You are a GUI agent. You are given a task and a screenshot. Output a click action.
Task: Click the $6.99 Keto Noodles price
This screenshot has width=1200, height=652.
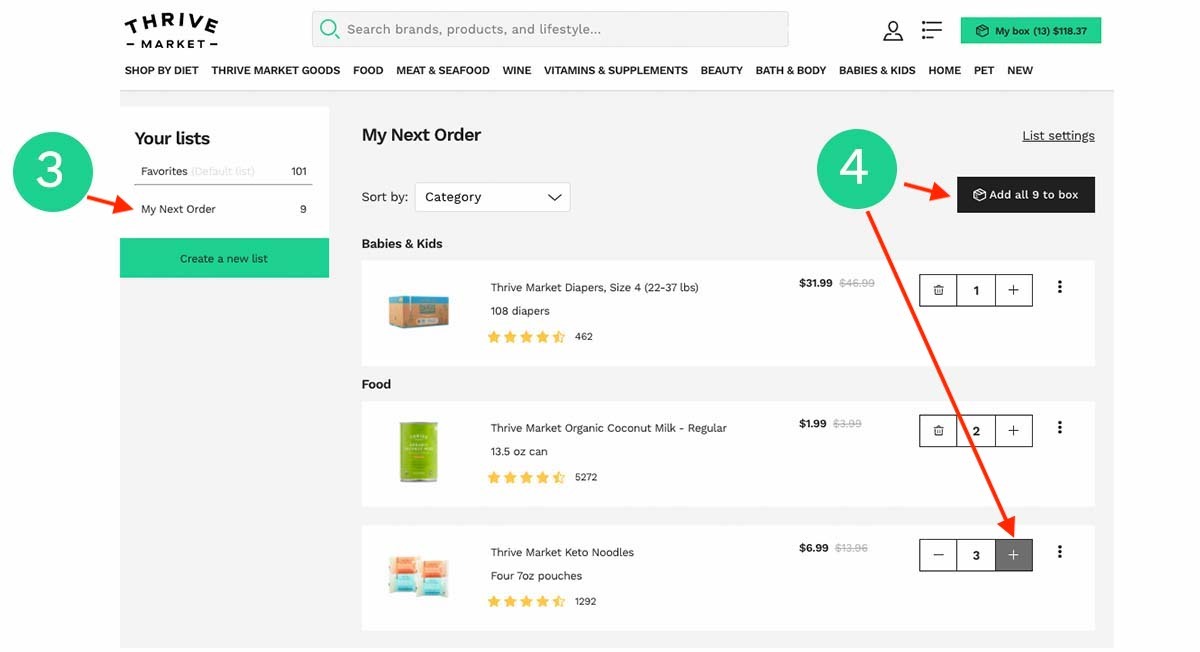point(814,548)
